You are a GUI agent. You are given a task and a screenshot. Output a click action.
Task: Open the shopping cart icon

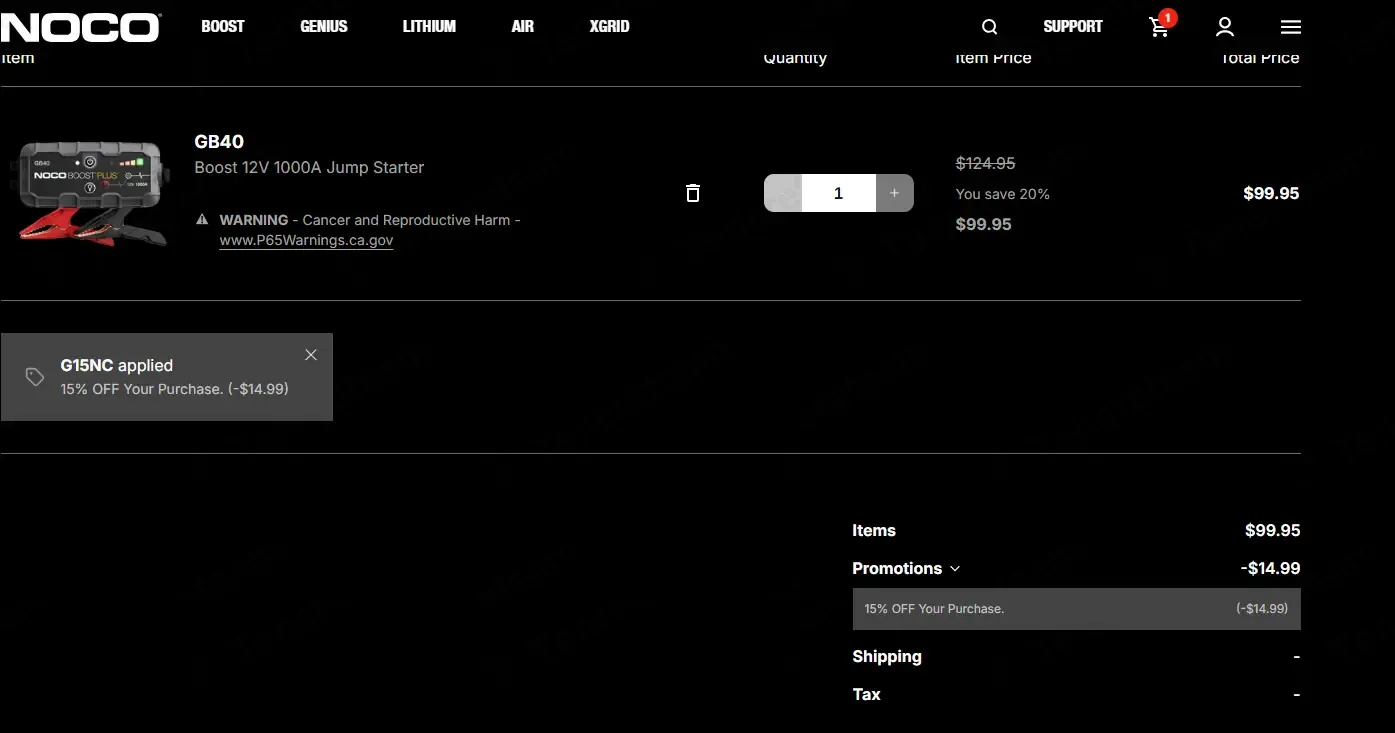pyautogui.click(x=1159, y=27)
